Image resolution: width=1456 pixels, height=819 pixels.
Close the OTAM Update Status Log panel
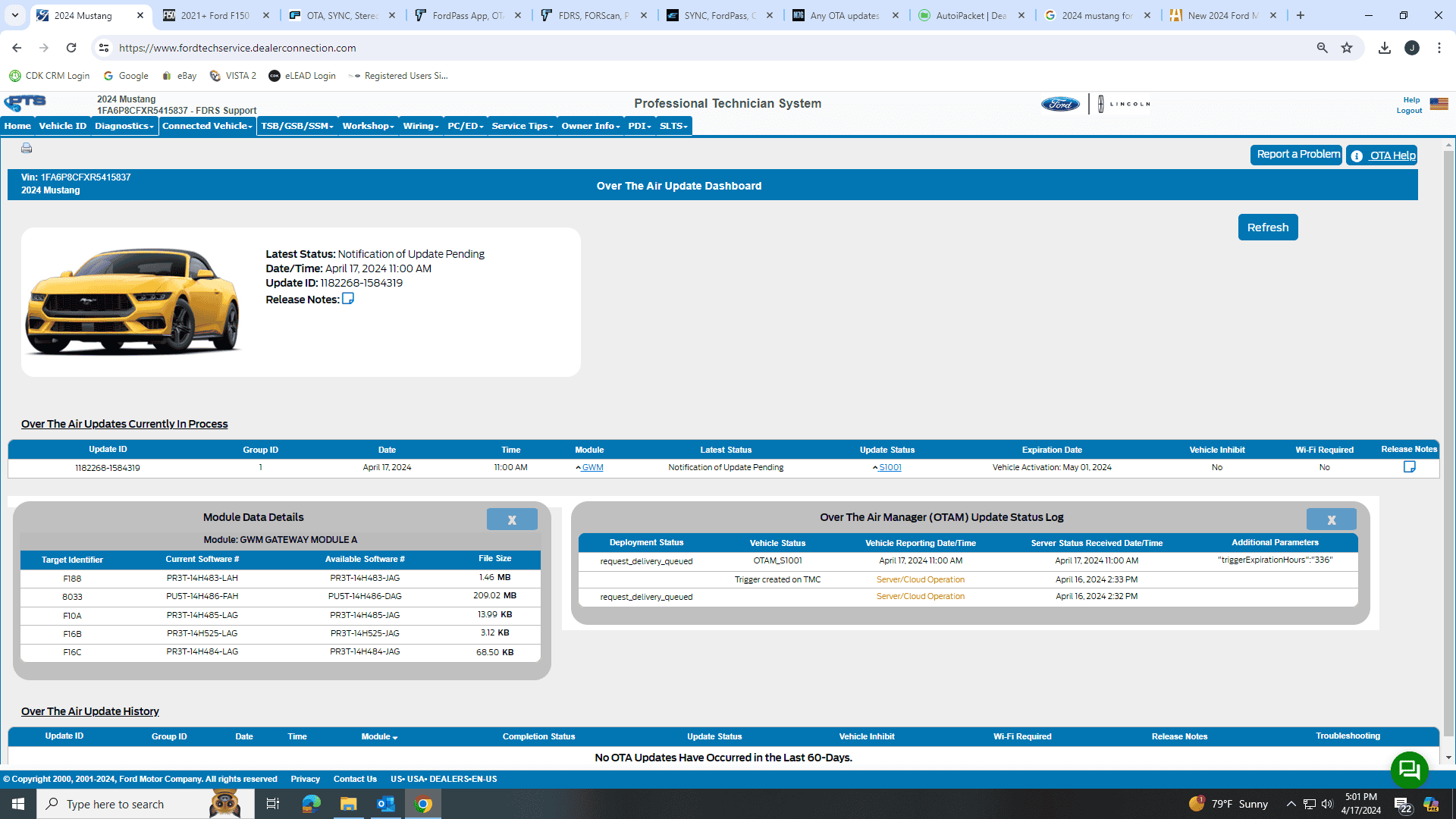1331,519
